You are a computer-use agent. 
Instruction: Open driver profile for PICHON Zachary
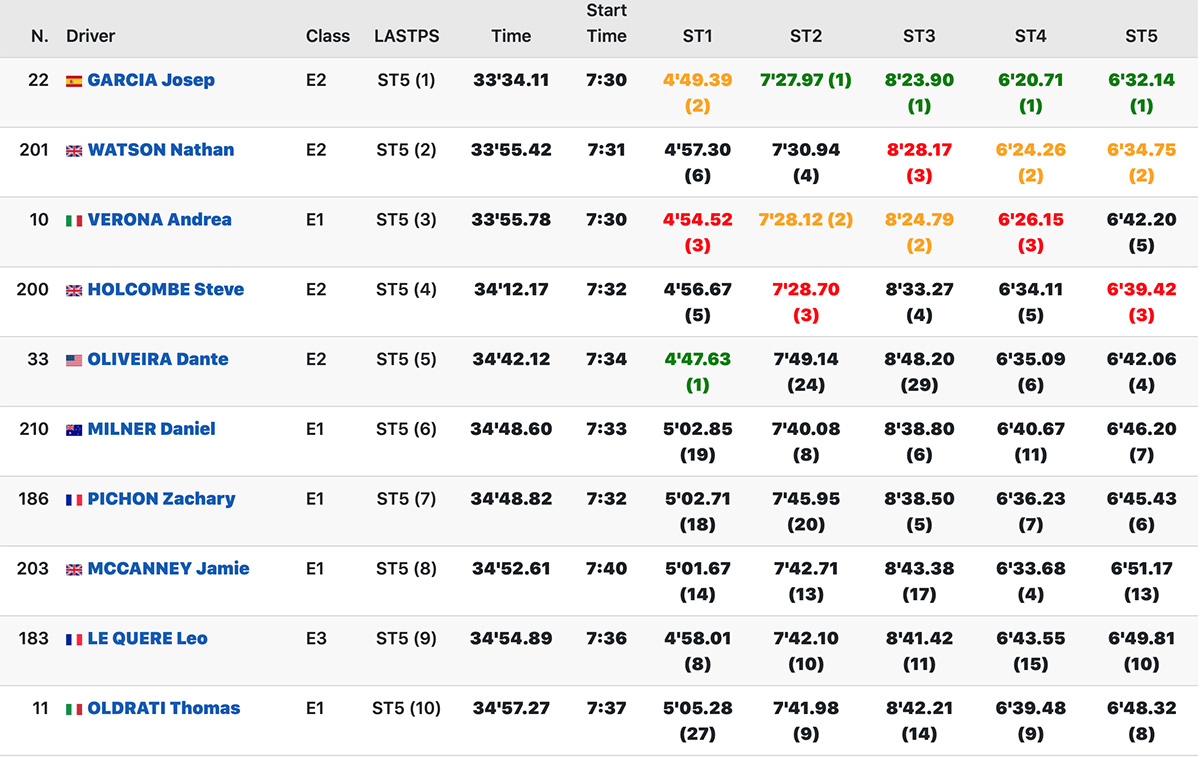click(x=162, y=499)
